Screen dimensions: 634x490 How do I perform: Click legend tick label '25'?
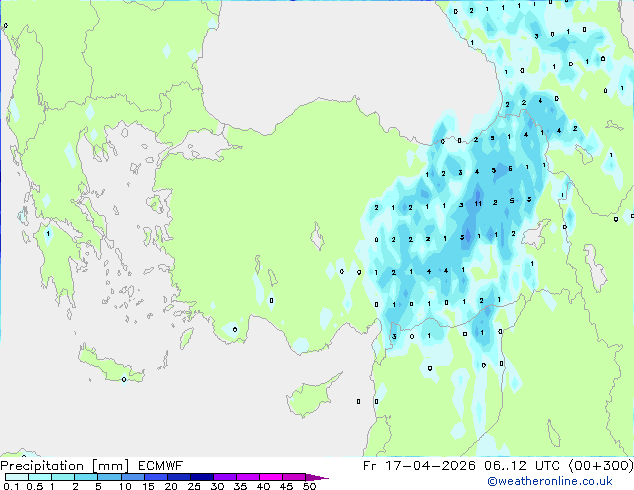(x=194, y=486)
